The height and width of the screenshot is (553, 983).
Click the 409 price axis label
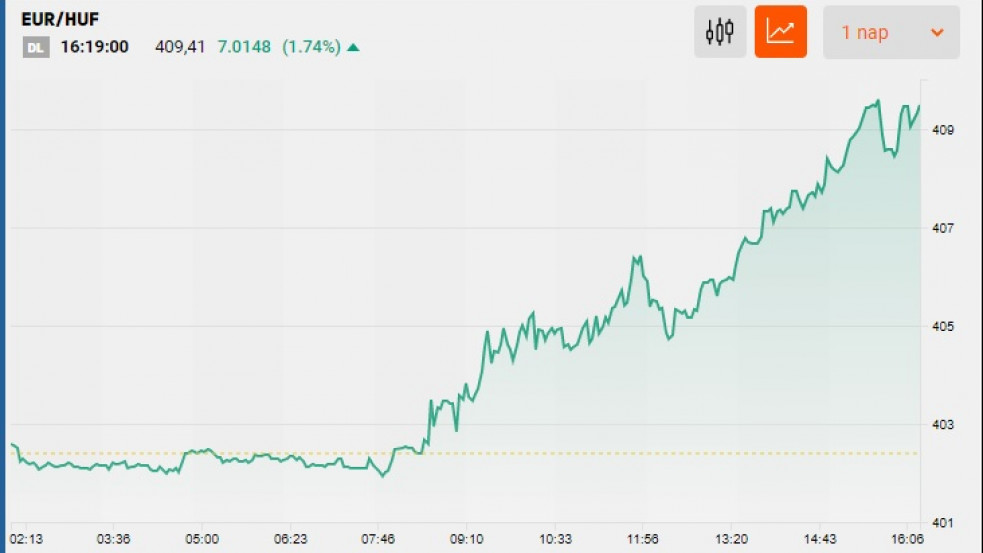(944, 130)
